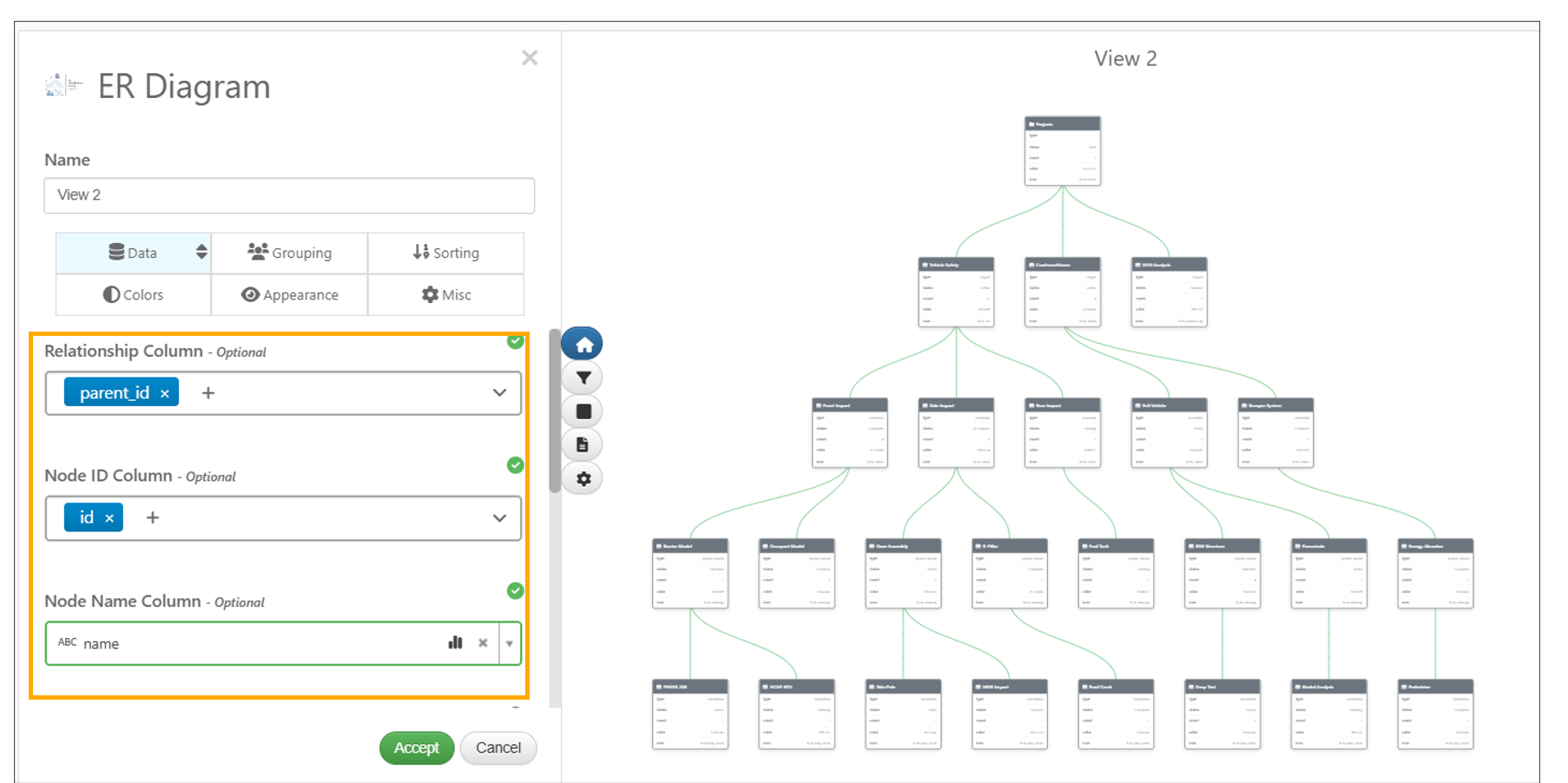Clear the name column selection
Viewport: 1568px width, 783px height.
483,643
